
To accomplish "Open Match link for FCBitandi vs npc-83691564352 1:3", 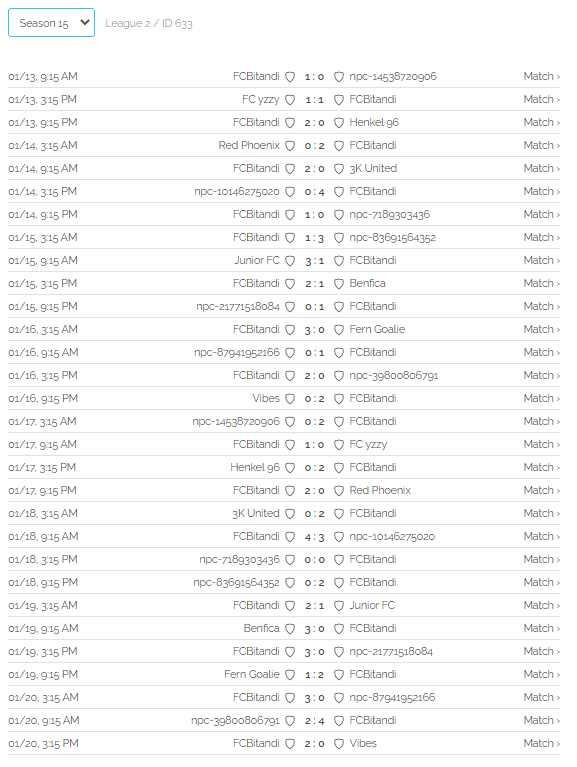I will pos(541,237).
